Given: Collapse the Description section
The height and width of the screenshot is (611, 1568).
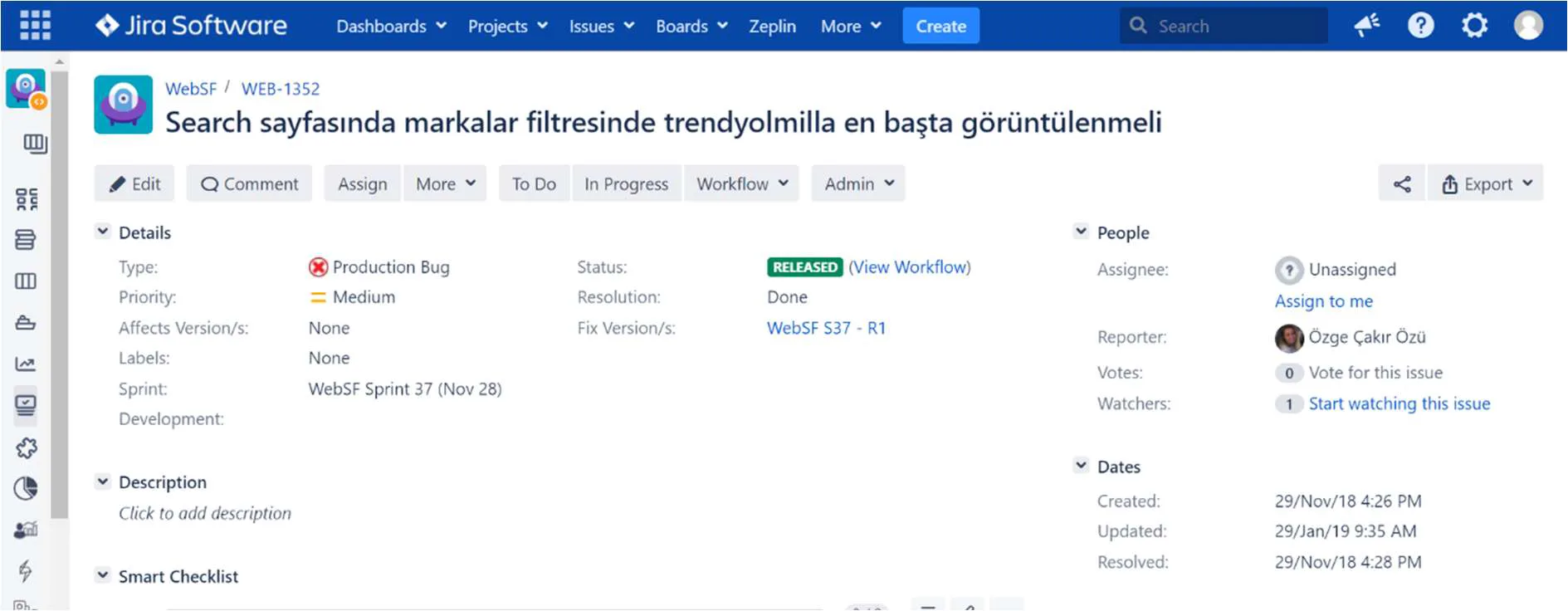Looking at the screenshot, I should (103, 481).
